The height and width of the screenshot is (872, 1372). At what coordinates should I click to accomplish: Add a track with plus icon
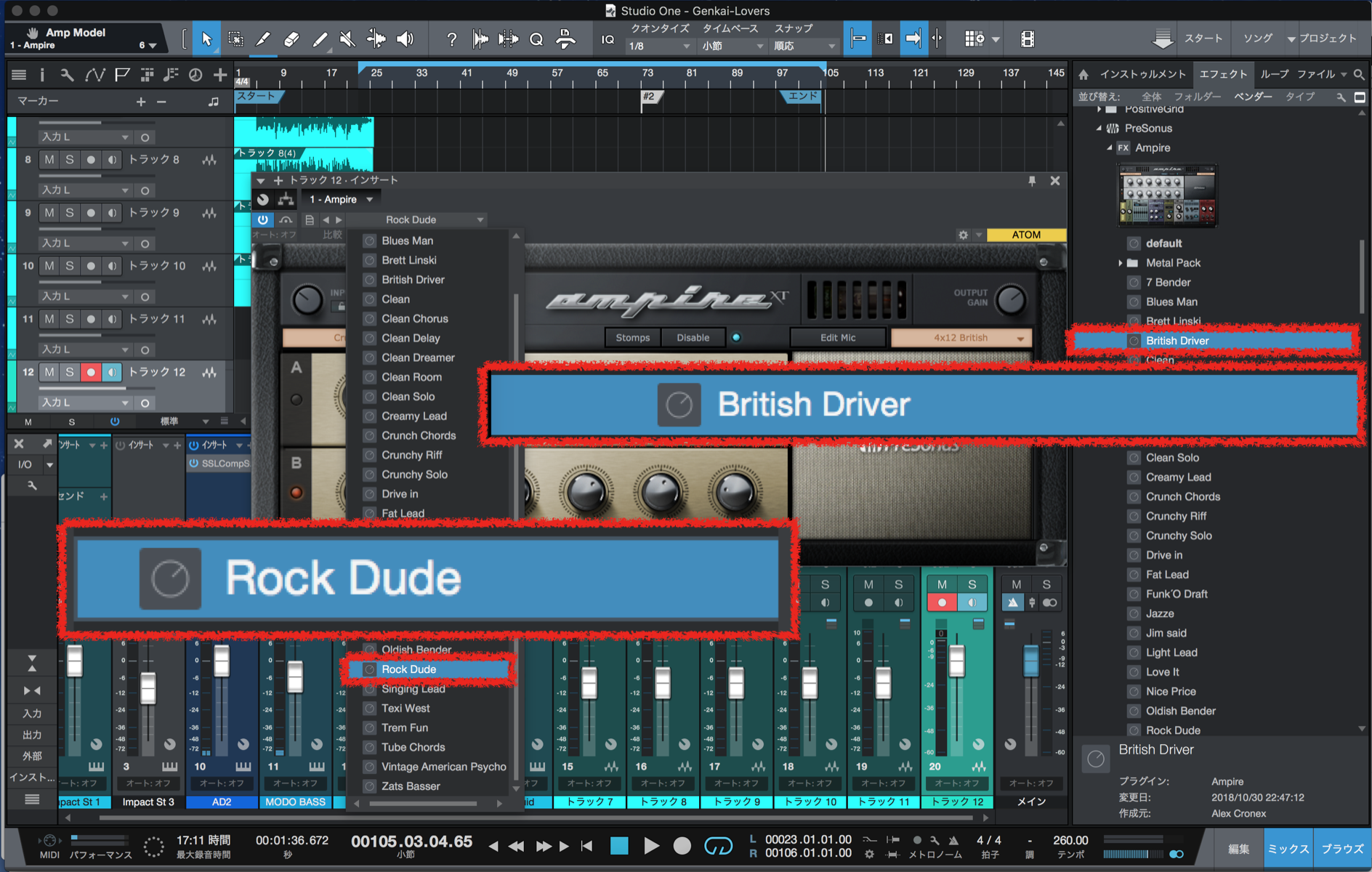[219, 74]
